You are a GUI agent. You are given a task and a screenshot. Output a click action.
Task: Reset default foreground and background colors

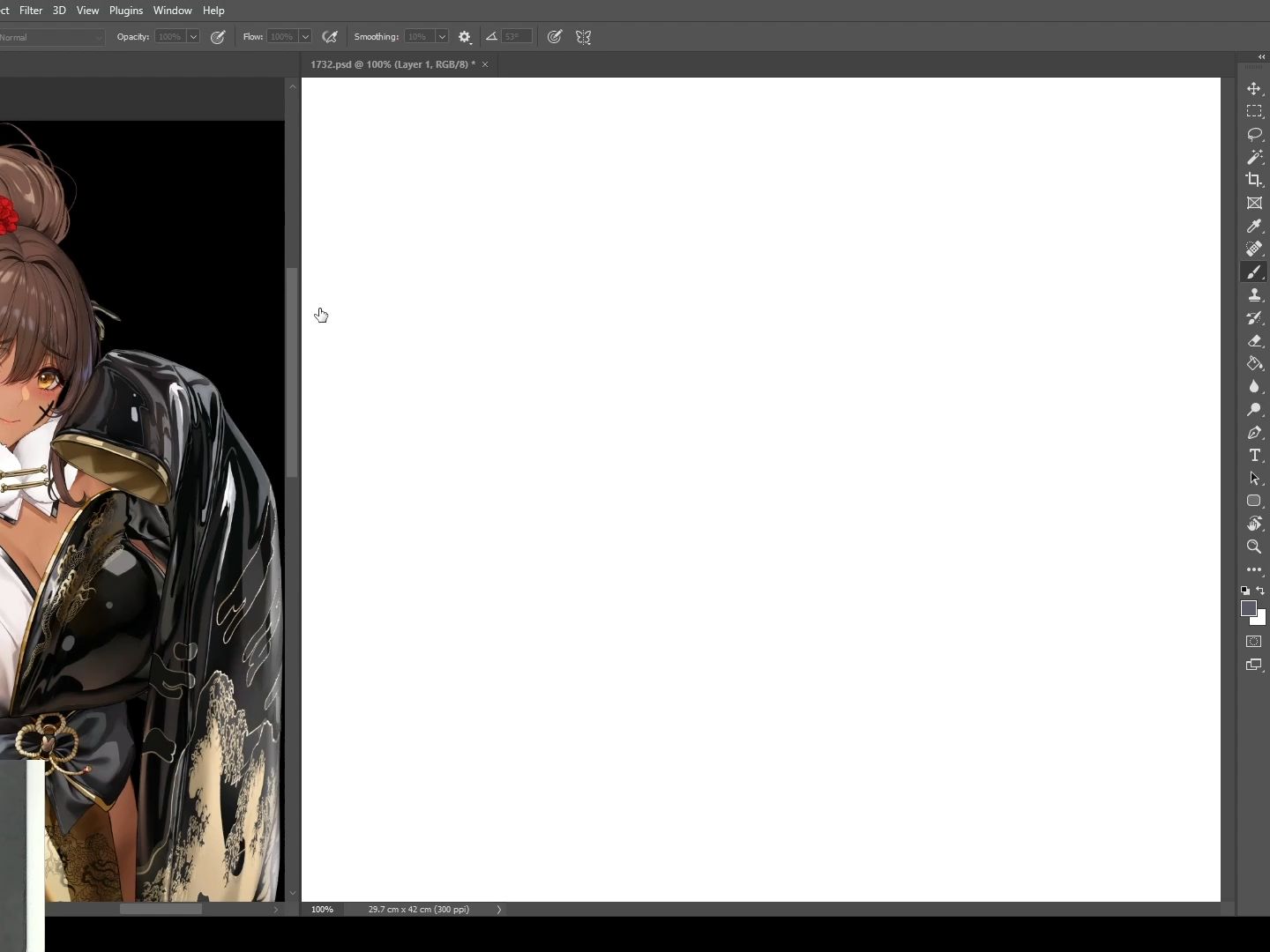click(x=1245, y=591)
